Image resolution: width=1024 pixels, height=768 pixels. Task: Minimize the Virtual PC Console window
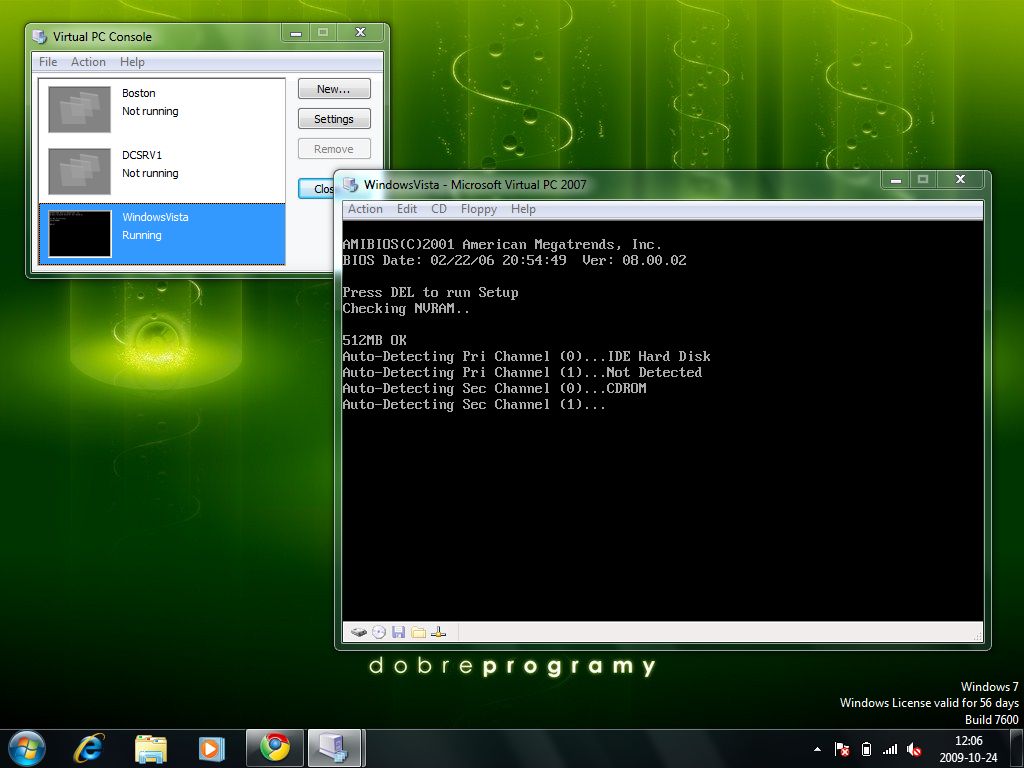coord(296,33)
